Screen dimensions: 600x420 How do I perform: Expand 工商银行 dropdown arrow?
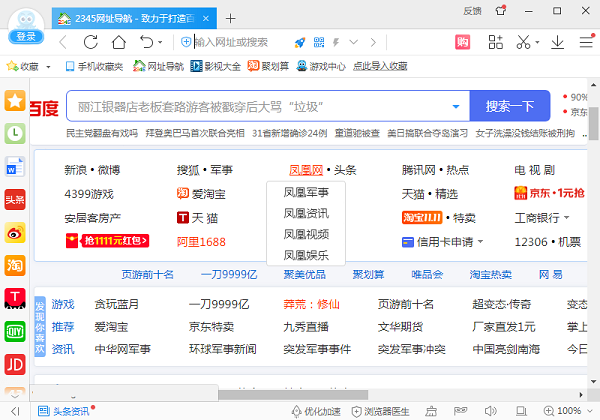pos(567,218)
